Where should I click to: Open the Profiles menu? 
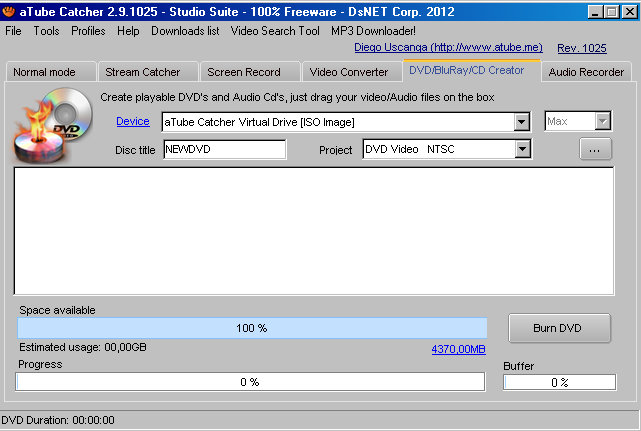click(88, 31)
